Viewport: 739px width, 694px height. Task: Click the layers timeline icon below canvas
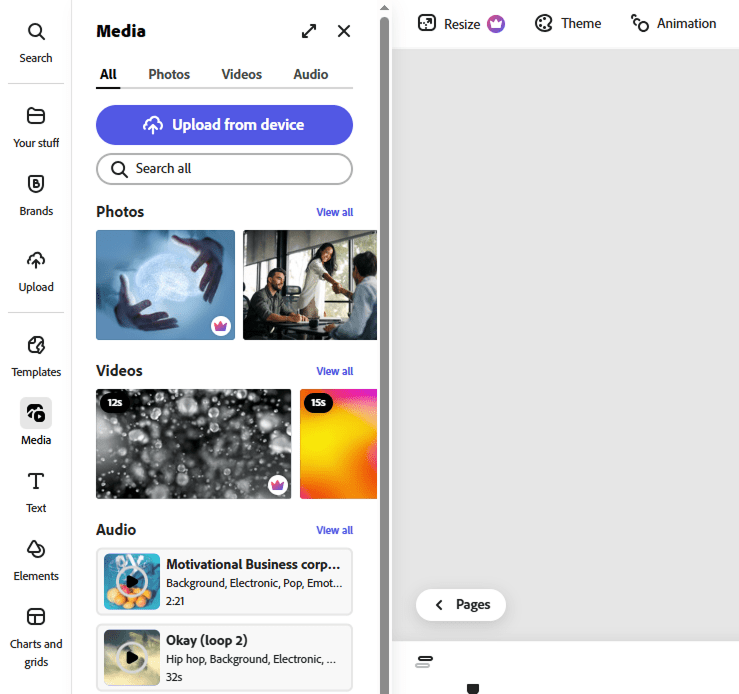click(x=424, y=661)
